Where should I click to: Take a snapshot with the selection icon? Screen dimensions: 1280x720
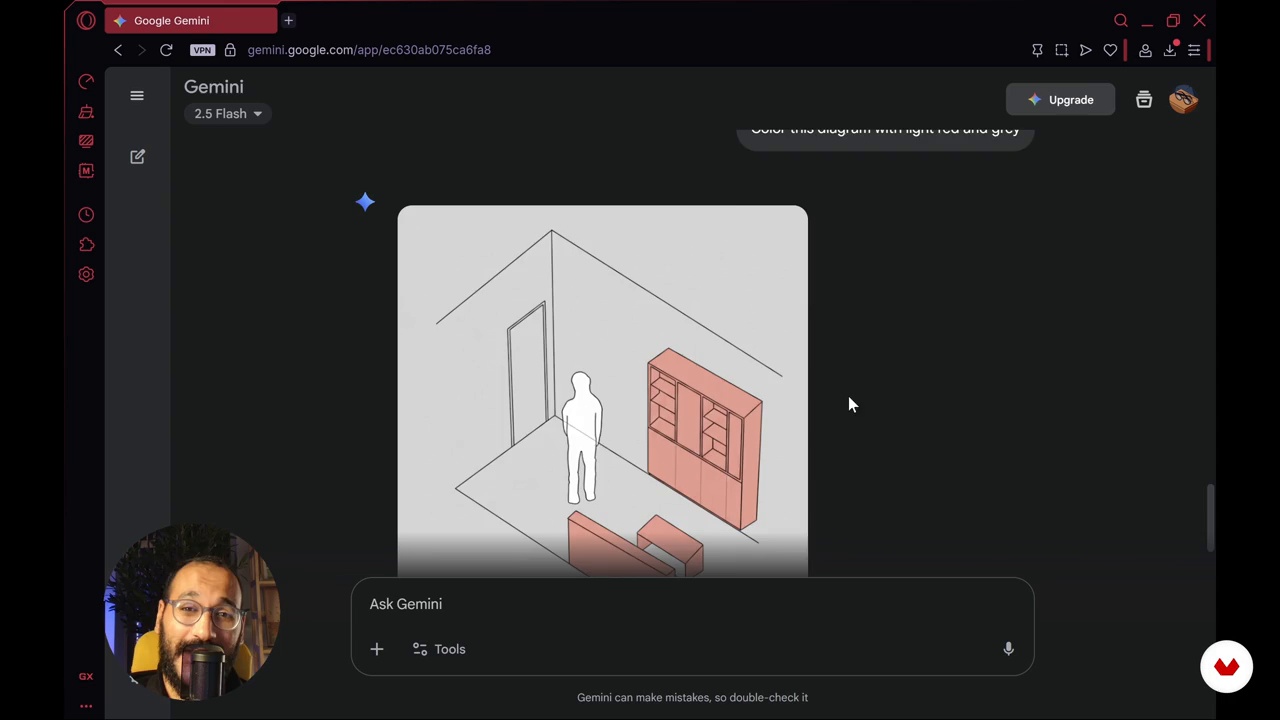1061,50
